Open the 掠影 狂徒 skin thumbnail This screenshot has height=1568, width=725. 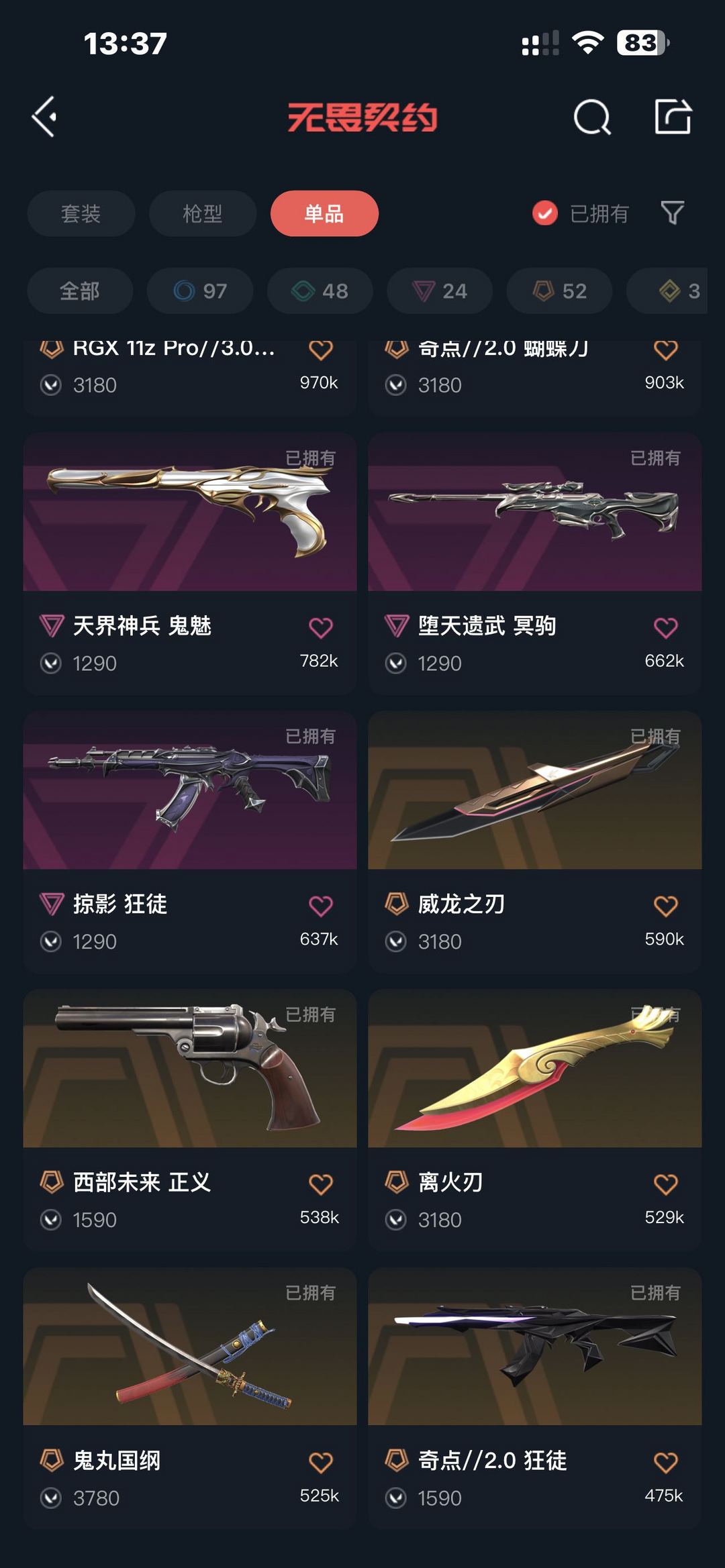coord(190,790)
